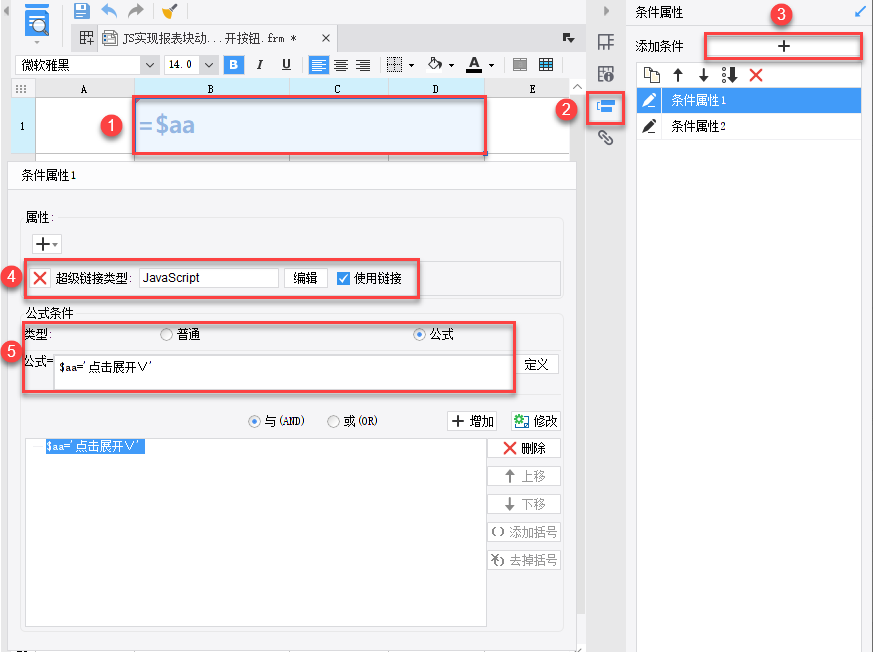This screenshot has width=873, height=652.
Task: Toggle italic formatting
Action: tap(259, 65)
